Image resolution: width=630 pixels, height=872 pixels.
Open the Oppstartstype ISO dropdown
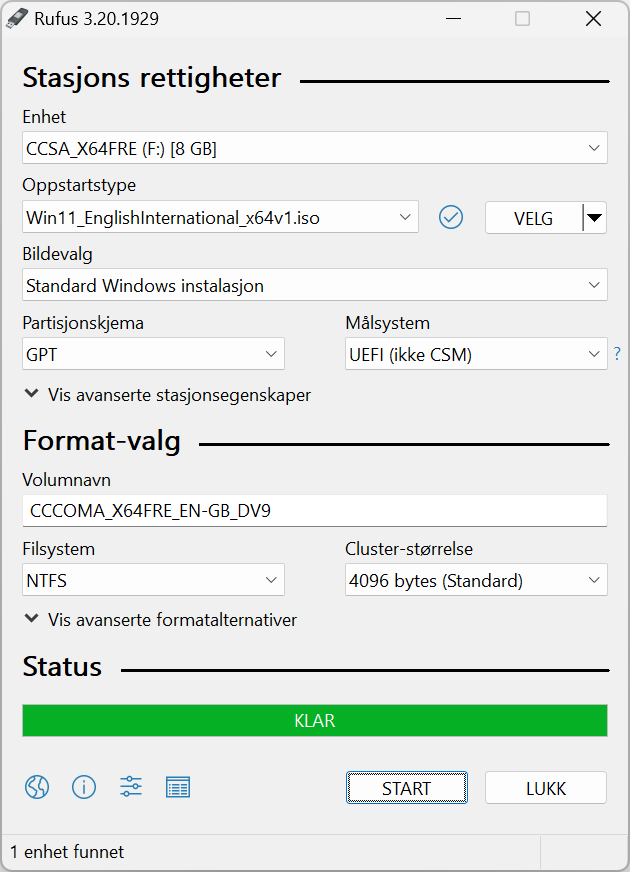220,217
